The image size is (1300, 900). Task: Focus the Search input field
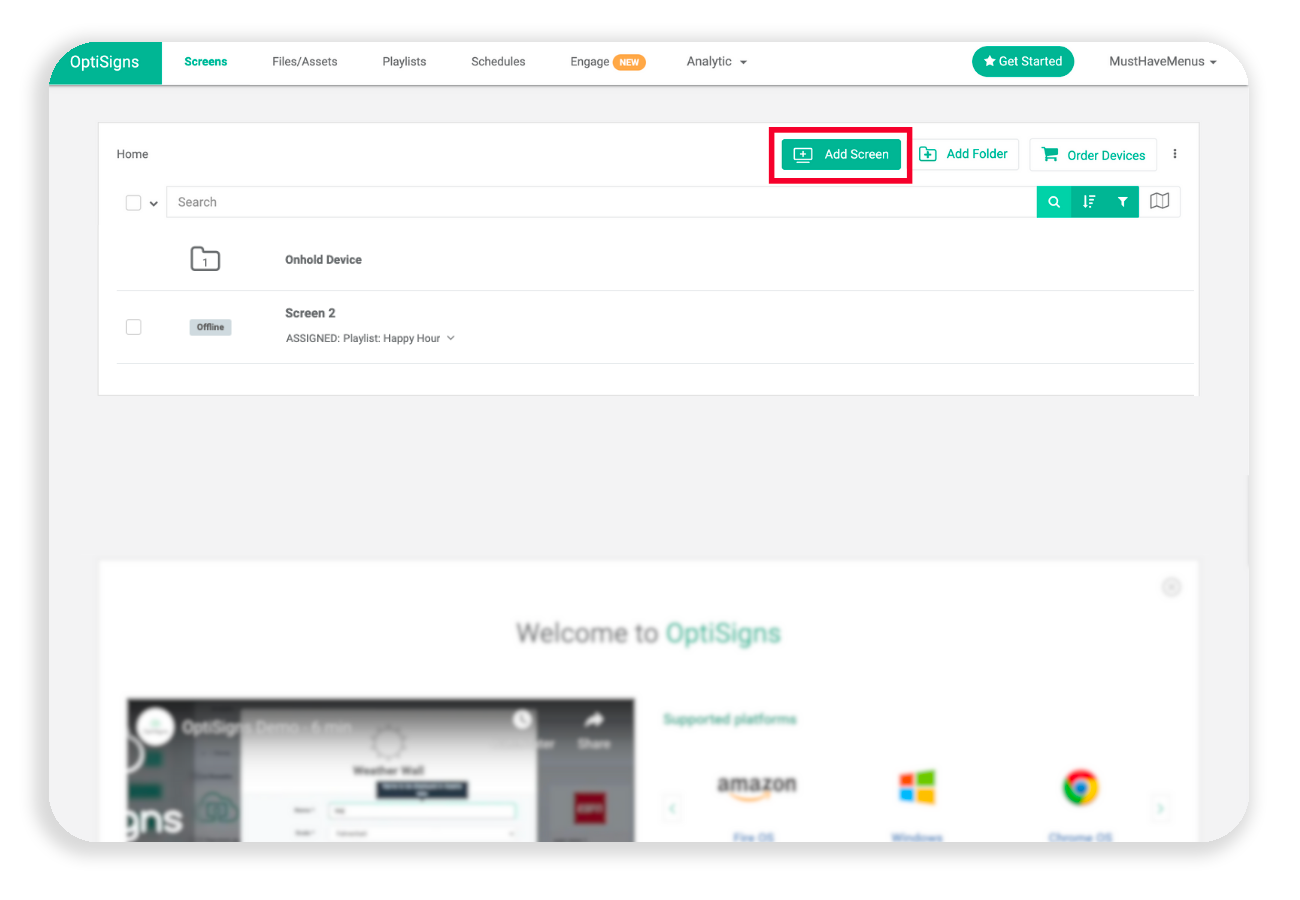pyautogui.click(x=601, y=202)
